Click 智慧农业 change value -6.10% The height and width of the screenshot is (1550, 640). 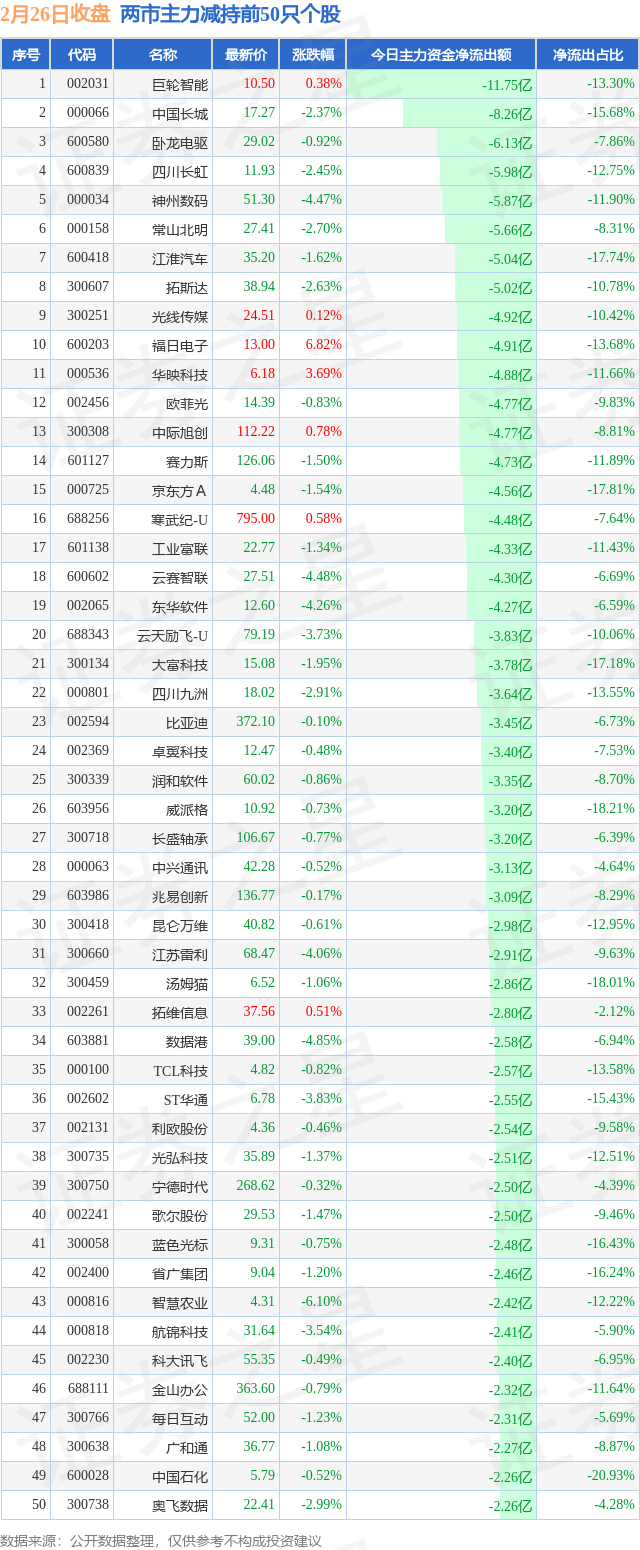pyautogui.click(x=321, y=1302)
